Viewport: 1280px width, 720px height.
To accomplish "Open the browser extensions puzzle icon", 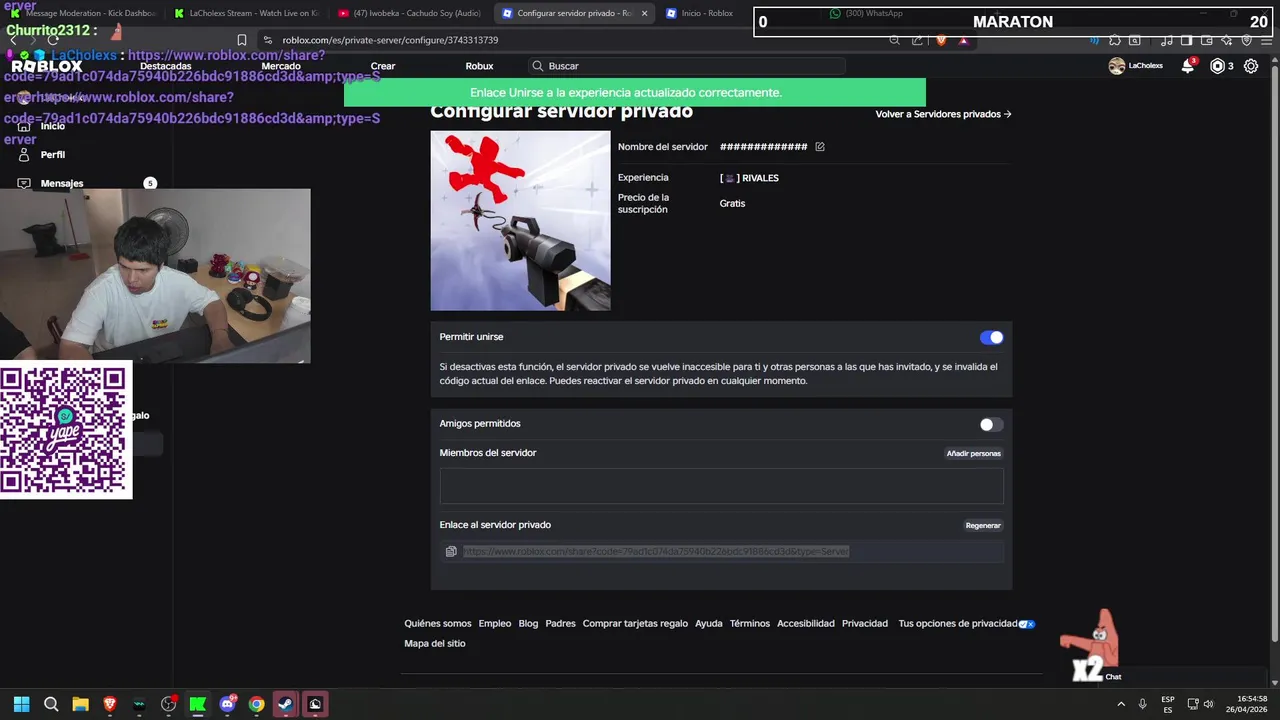I will 1115,40.
